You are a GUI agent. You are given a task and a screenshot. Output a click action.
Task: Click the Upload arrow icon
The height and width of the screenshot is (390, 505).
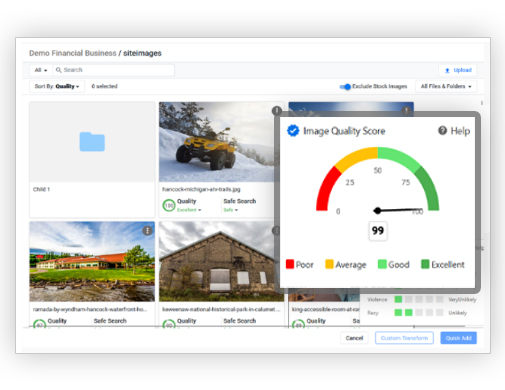point(447,70)
